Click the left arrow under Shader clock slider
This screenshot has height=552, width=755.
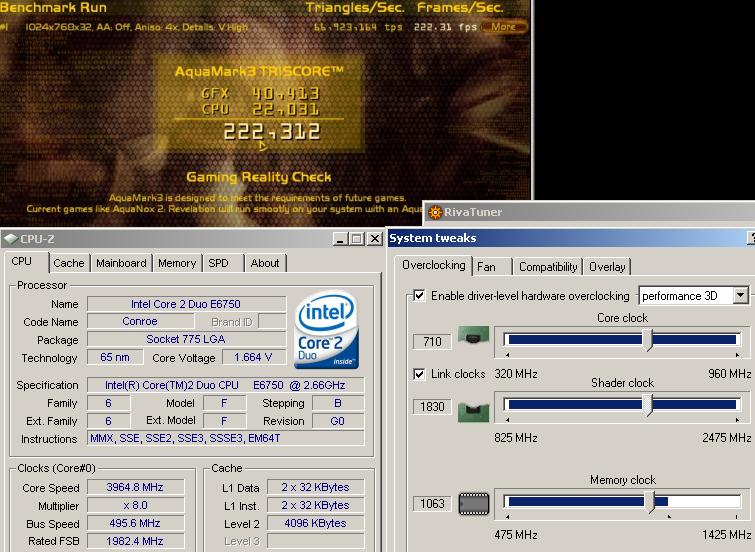coord(508,420)
